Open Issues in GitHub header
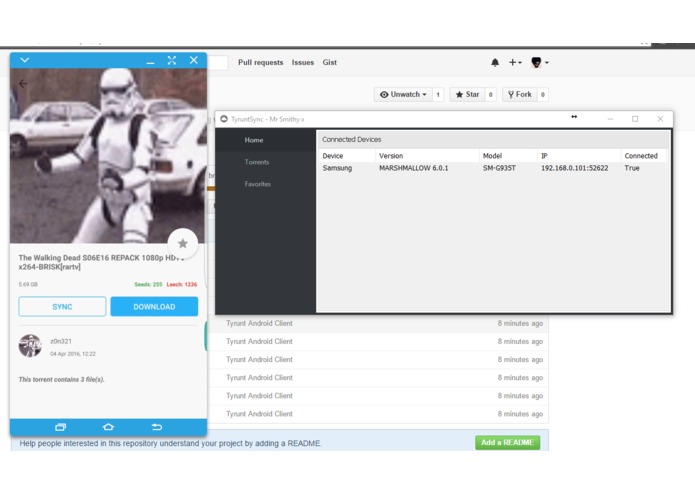 click(303, 62)
